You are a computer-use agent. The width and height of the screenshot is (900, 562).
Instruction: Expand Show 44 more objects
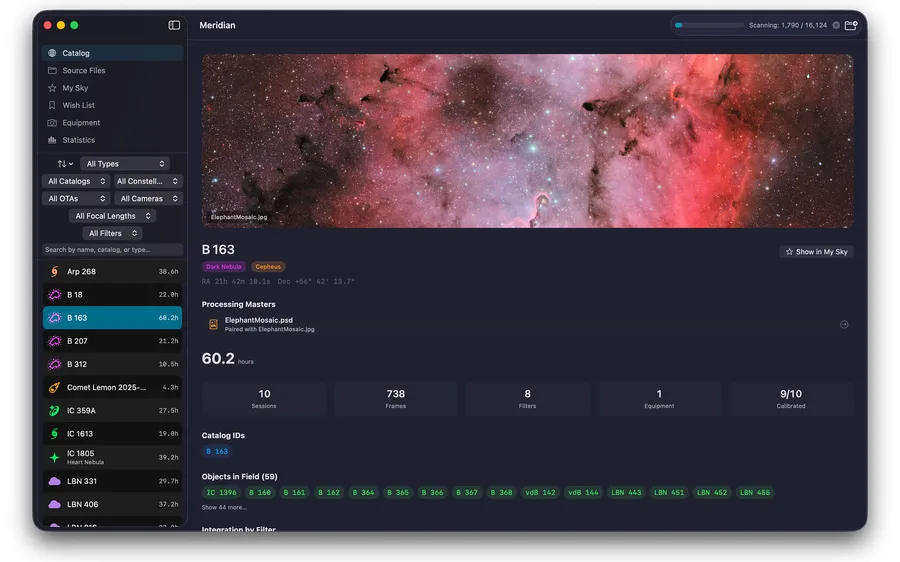[224, 507]
